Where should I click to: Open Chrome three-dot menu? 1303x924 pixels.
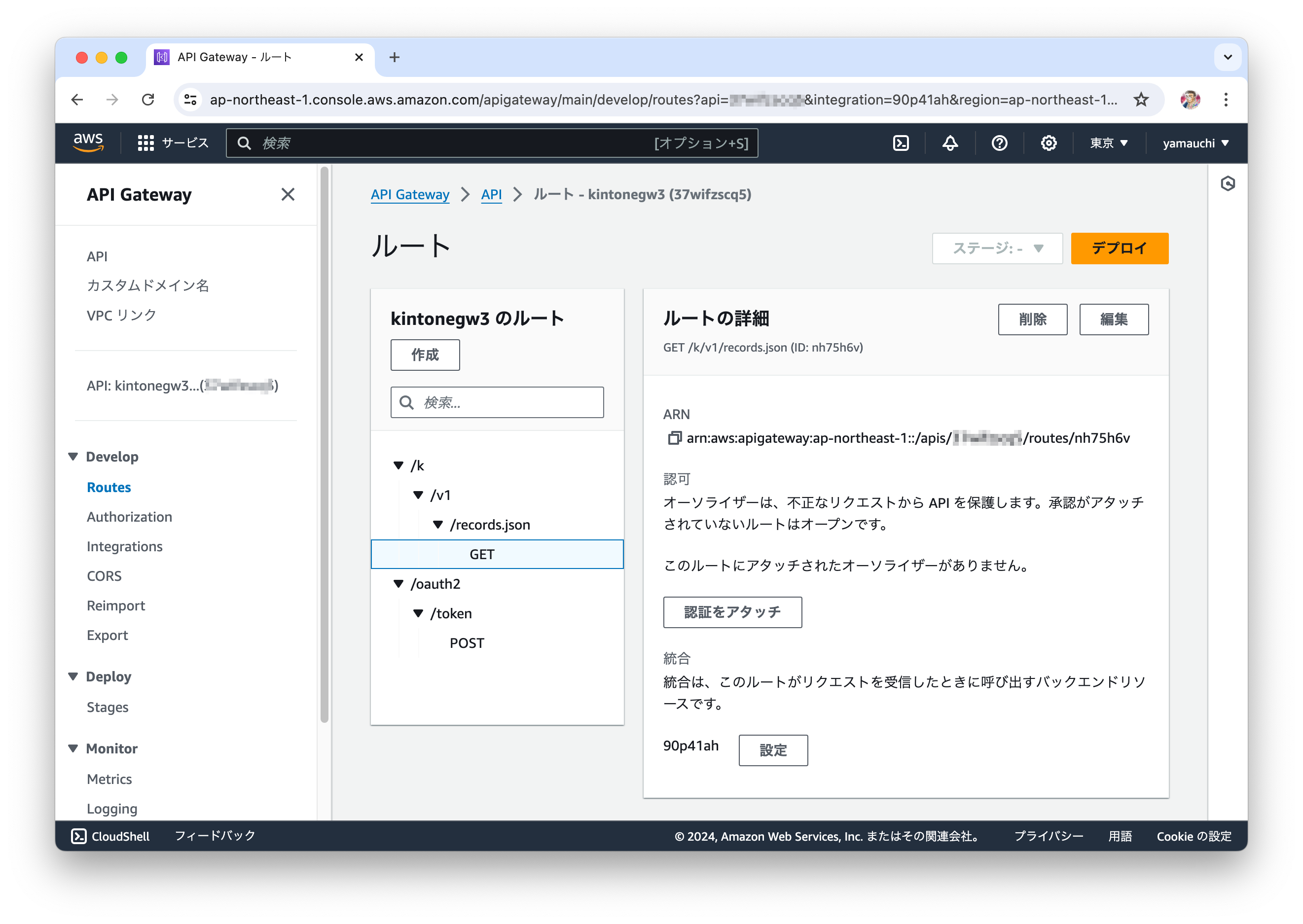coord(1226,100)
